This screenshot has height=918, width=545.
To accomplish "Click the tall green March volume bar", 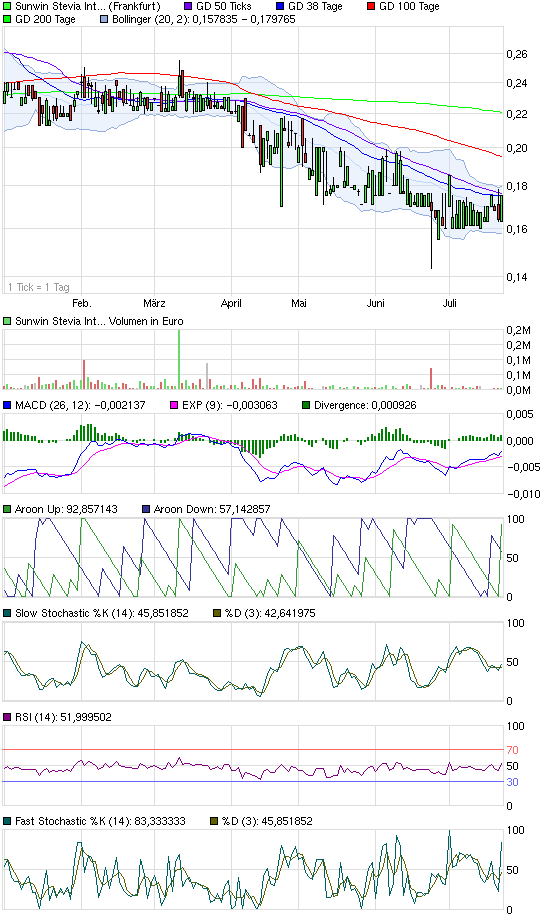I will pyautogui.click(x=179, y=359).
